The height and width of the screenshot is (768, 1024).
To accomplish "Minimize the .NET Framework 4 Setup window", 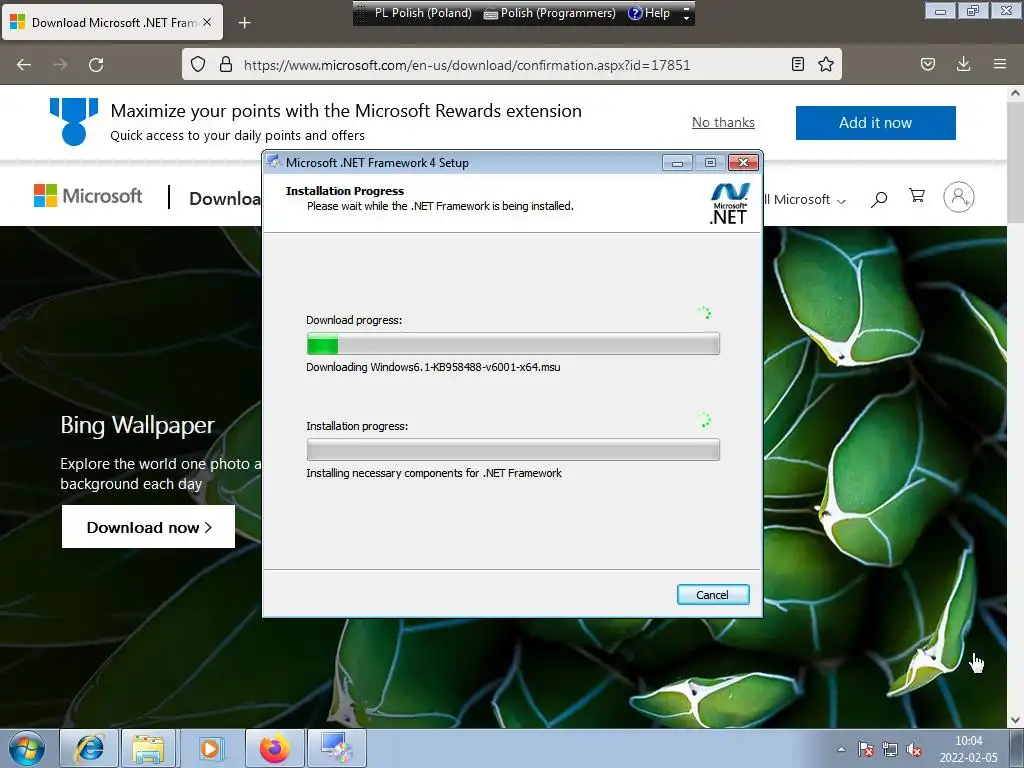I will tap(677, 163).
